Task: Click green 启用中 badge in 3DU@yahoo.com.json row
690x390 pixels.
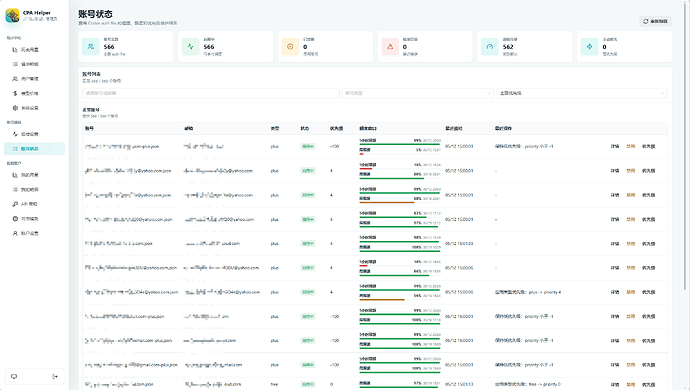Action: (x=308, y=268)
